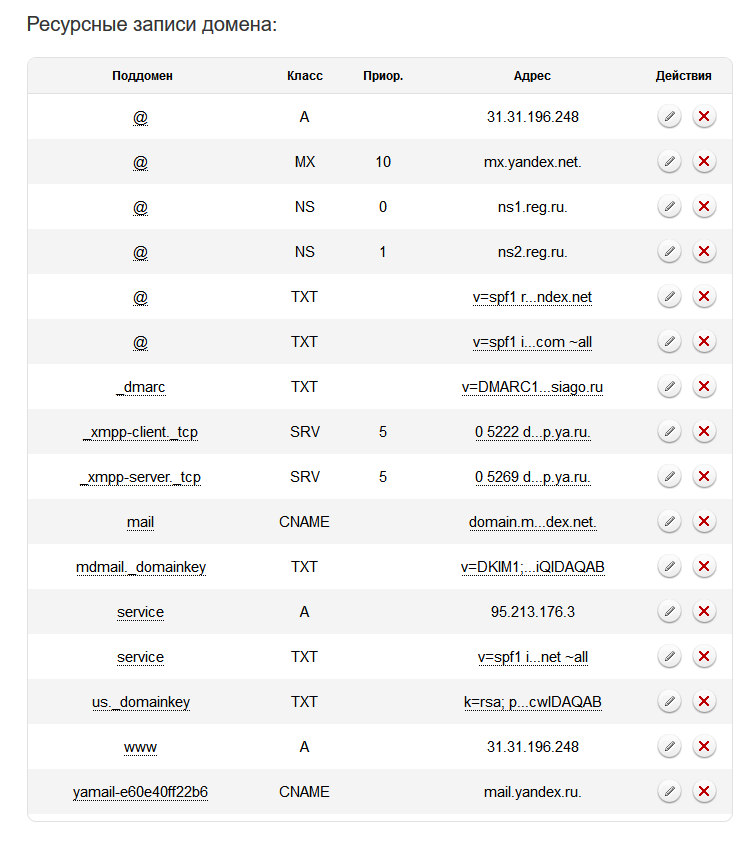Edit the service A record 95.213.176.3
This screenshot has width=754, height=842.
click(669, 612)
